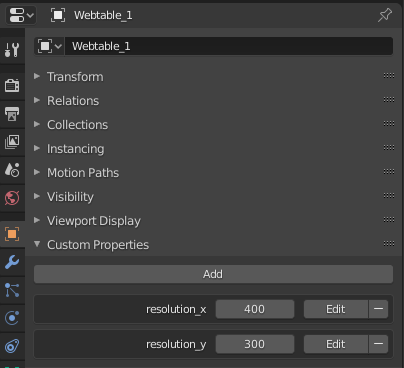Remove the resolution_x property
Image resolution: width=404 pixels, height=368 pixels.
point(378,309)
